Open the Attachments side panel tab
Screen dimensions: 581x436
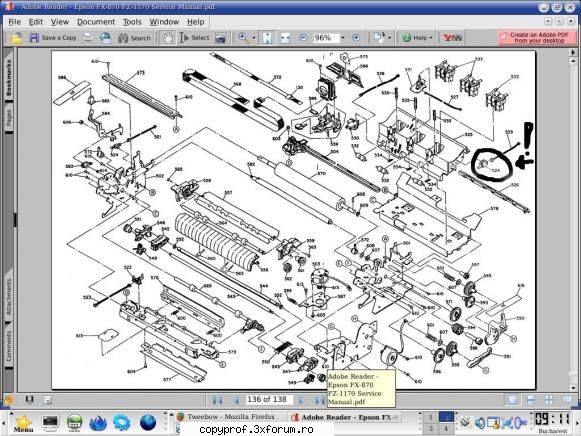pos(9,296)
